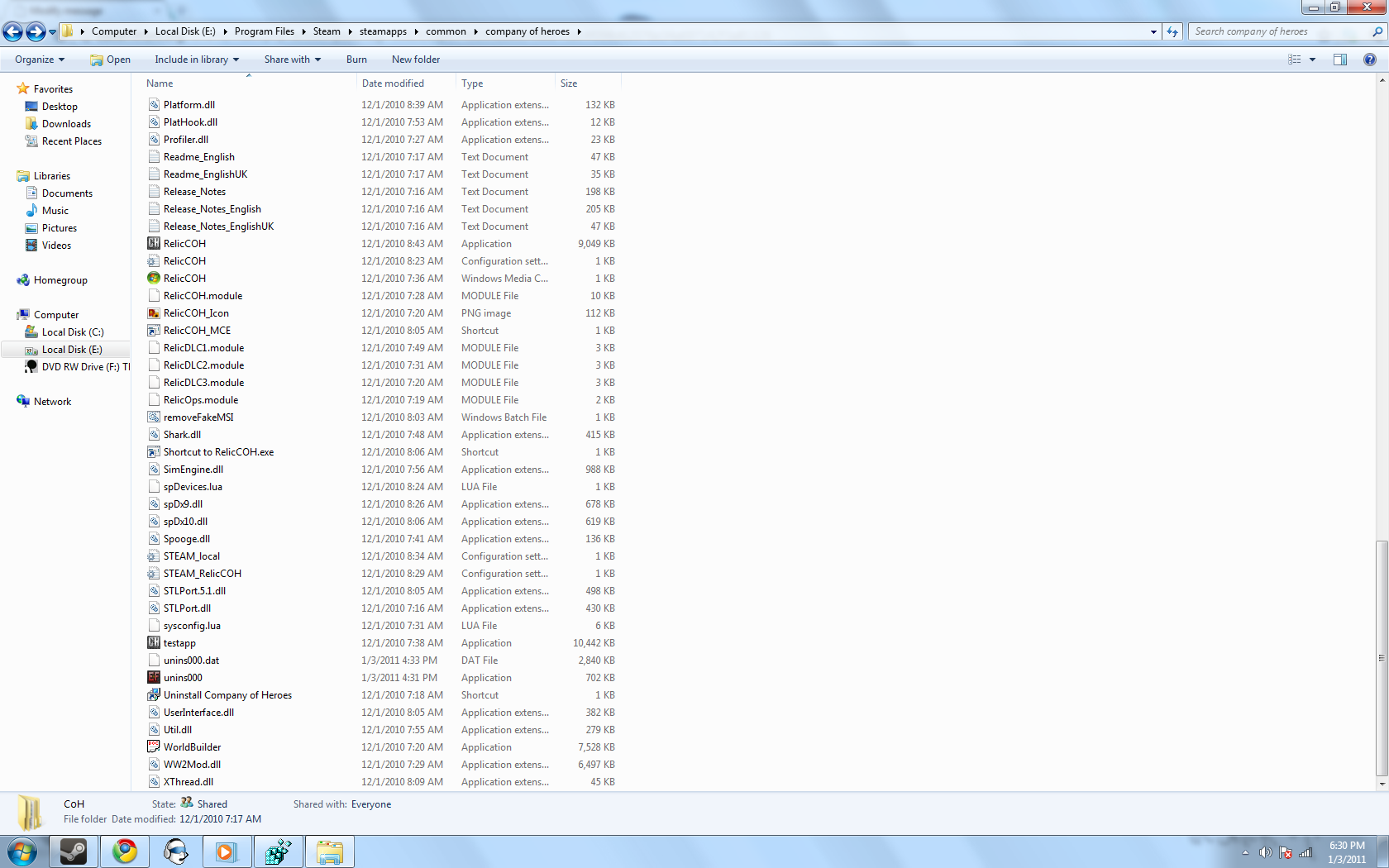The image size is (1389, 868).
Task: Select the RelicCOH Windows Media icon
Action: (154, 279)
